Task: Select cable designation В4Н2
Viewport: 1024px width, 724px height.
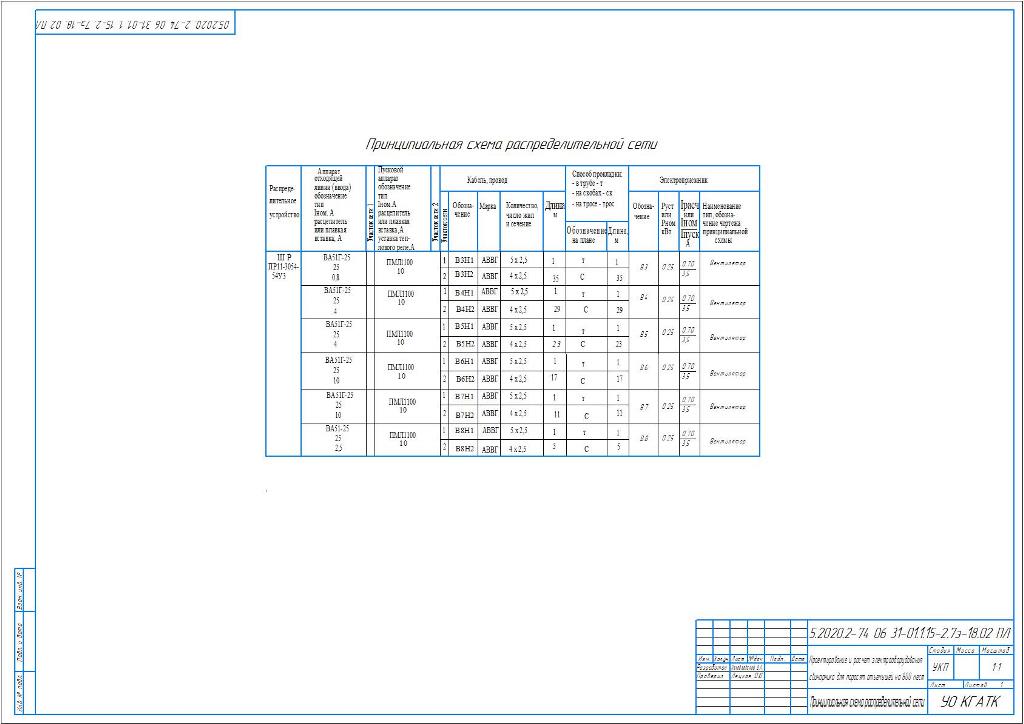Action: pyautogui.click(x=464, y=309)
